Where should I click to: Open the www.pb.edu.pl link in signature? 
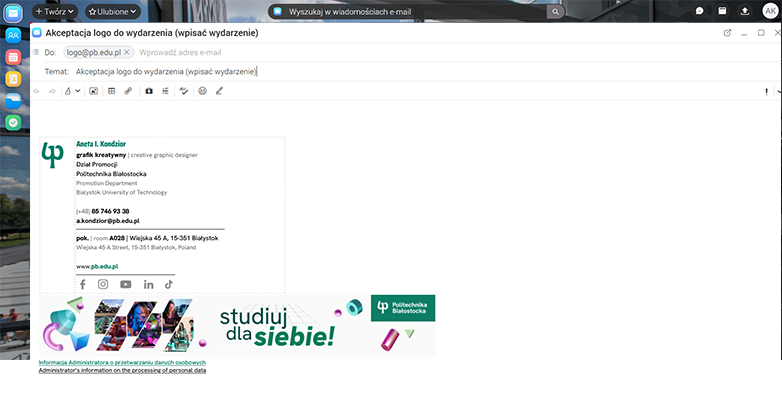coord(97,266)
